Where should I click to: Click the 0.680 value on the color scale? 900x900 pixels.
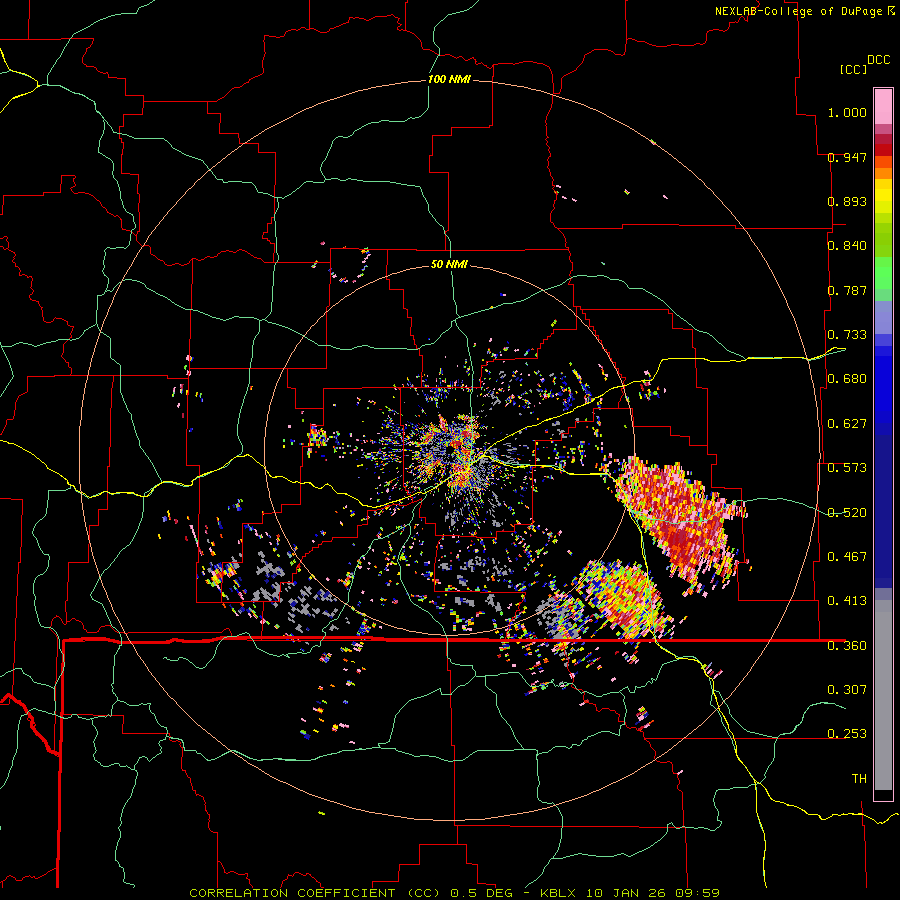pyautogui.click(x=847, y=379)
